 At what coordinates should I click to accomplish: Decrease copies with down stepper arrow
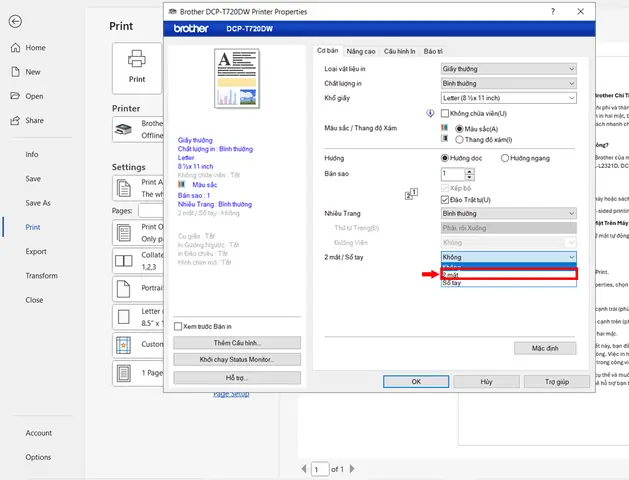click(469, 177)
